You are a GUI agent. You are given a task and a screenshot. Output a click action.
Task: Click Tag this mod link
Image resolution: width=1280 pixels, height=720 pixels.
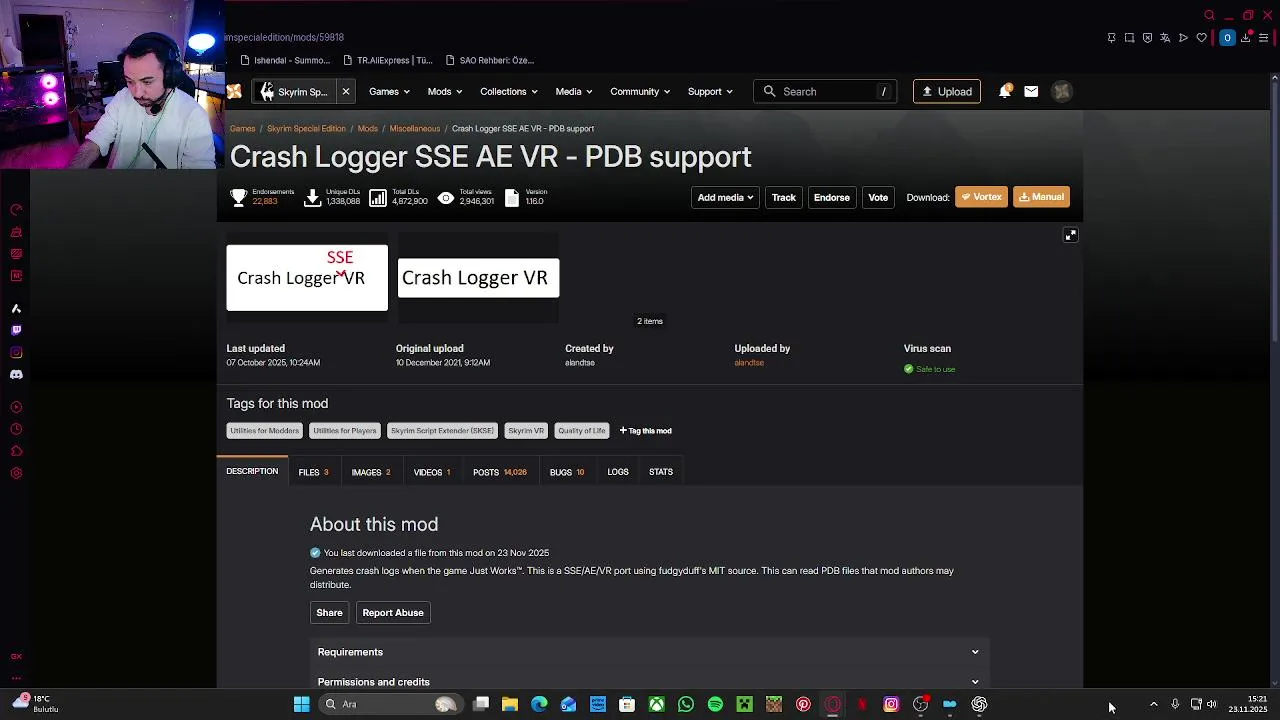646,431
